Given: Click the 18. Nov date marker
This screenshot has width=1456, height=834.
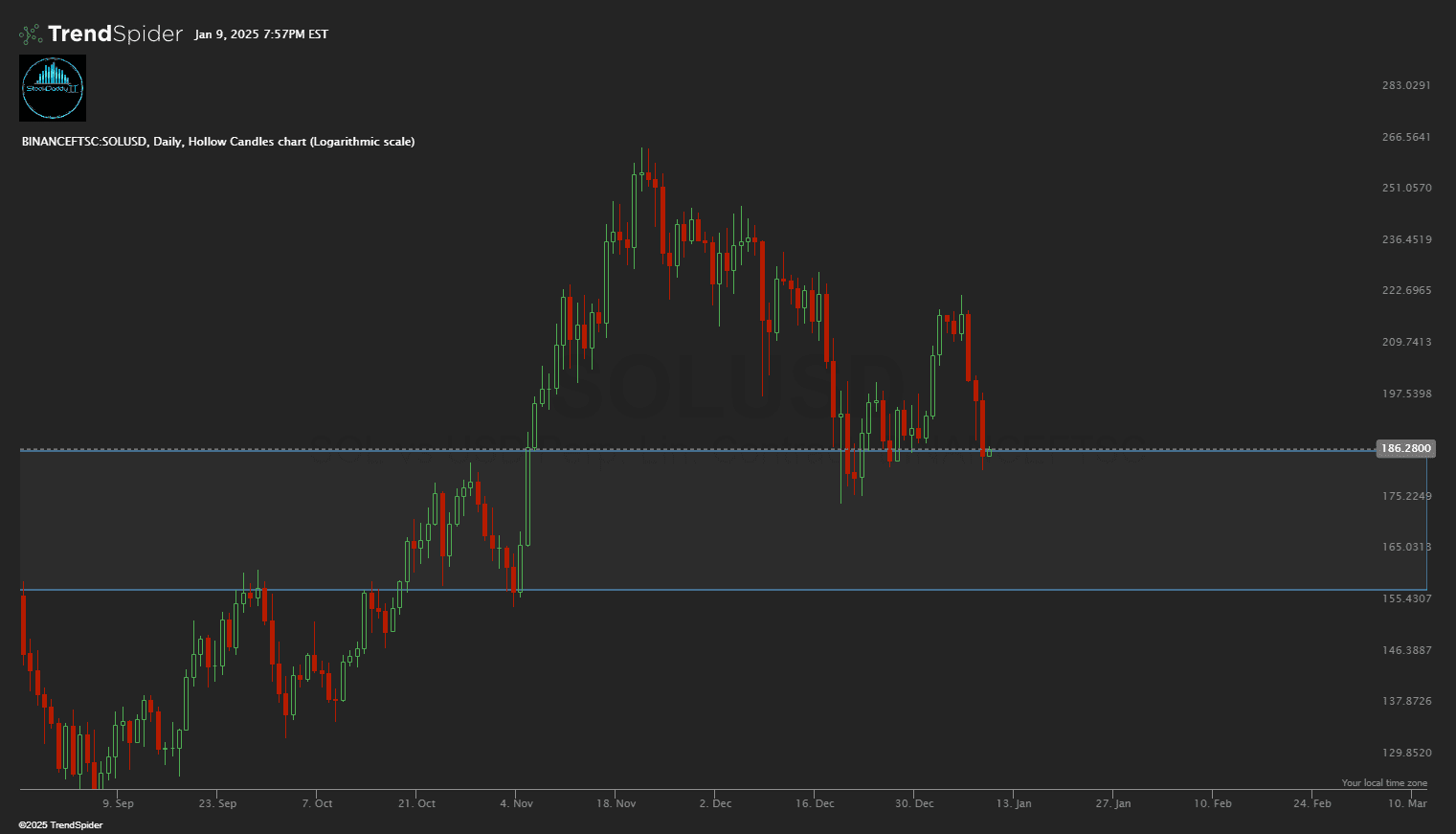Looking at the screenshot, I should tap(616, 803).
